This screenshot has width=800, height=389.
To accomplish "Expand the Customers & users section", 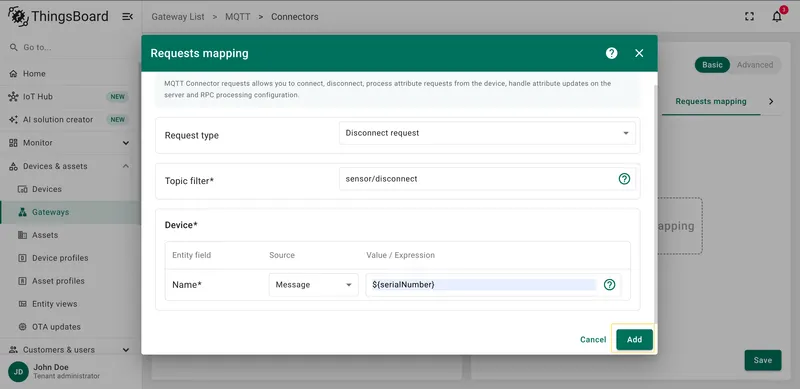I will 126,350.
